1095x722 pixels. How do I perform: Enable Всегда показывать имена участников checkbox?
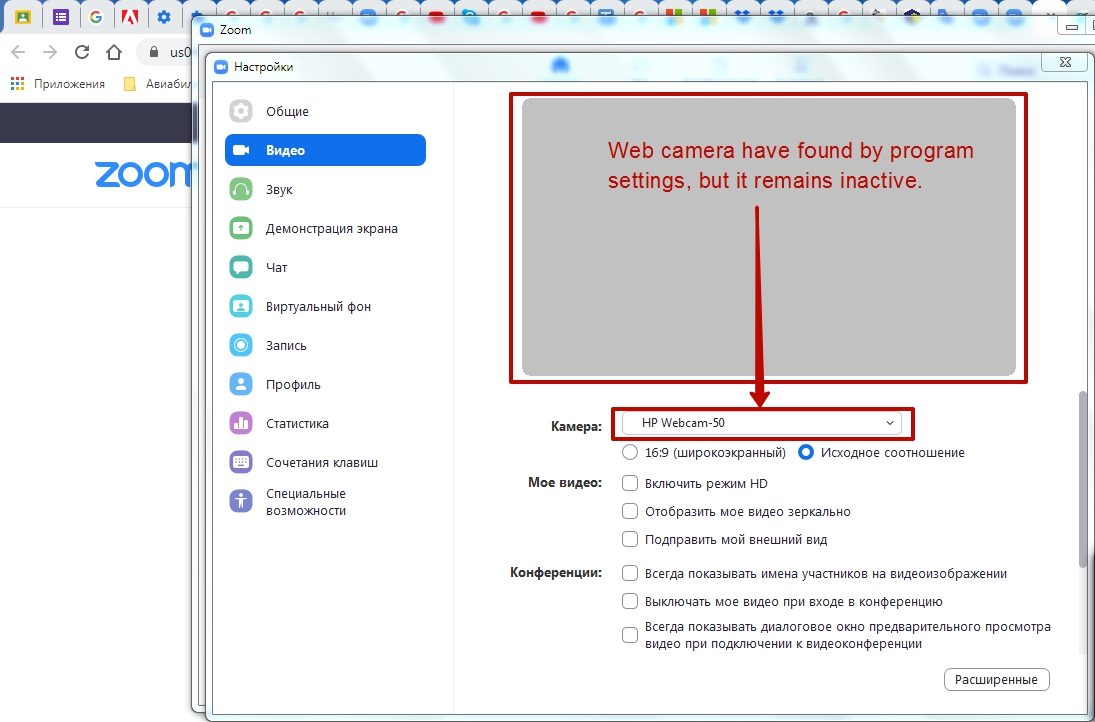pyautogui.click(x=630, y=573)
